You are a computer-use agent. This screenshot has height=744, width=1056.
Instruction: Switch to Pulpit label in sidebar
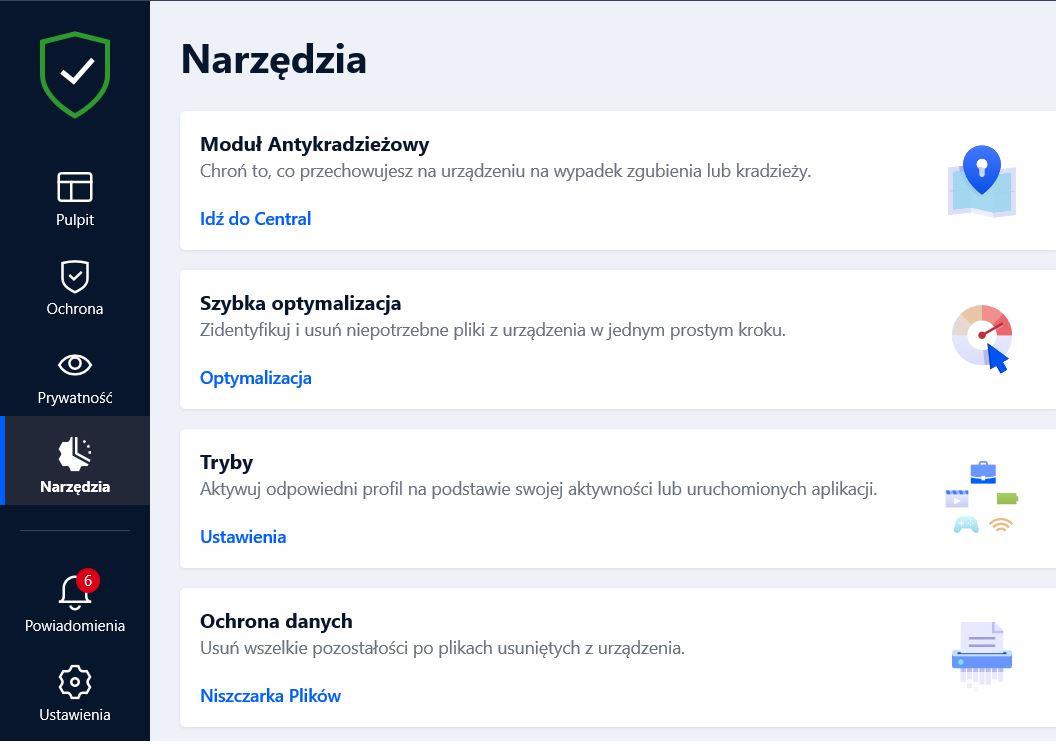pyautogui.click(x=75, y=220)
